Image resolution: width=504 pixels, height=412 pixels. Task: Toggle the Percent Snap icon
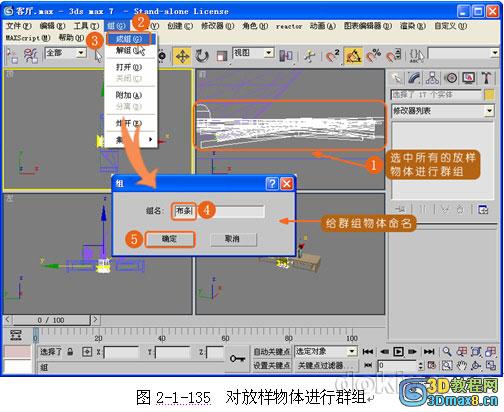373,56
